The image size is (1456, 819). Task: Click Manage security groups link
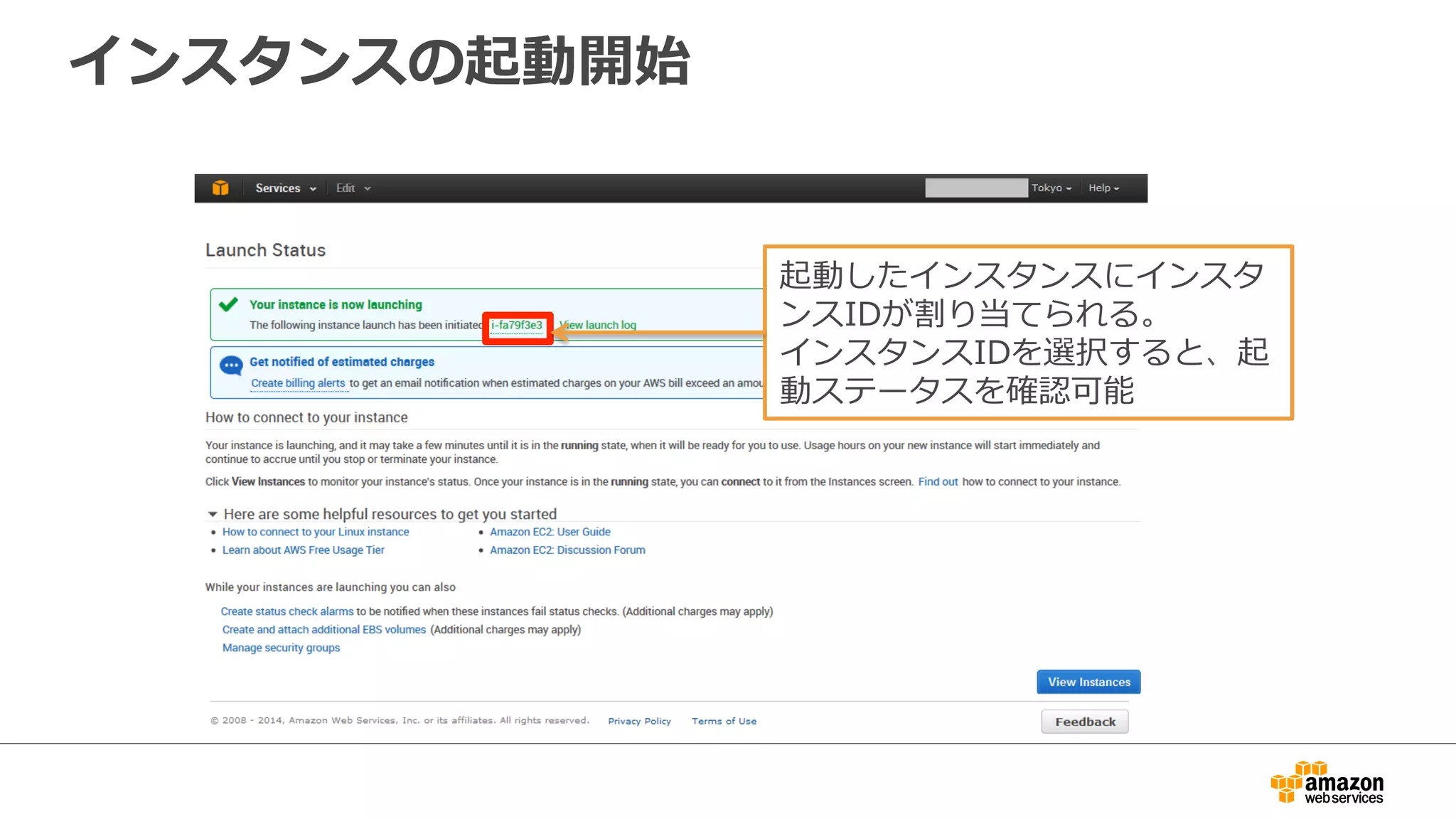[281, 648]
